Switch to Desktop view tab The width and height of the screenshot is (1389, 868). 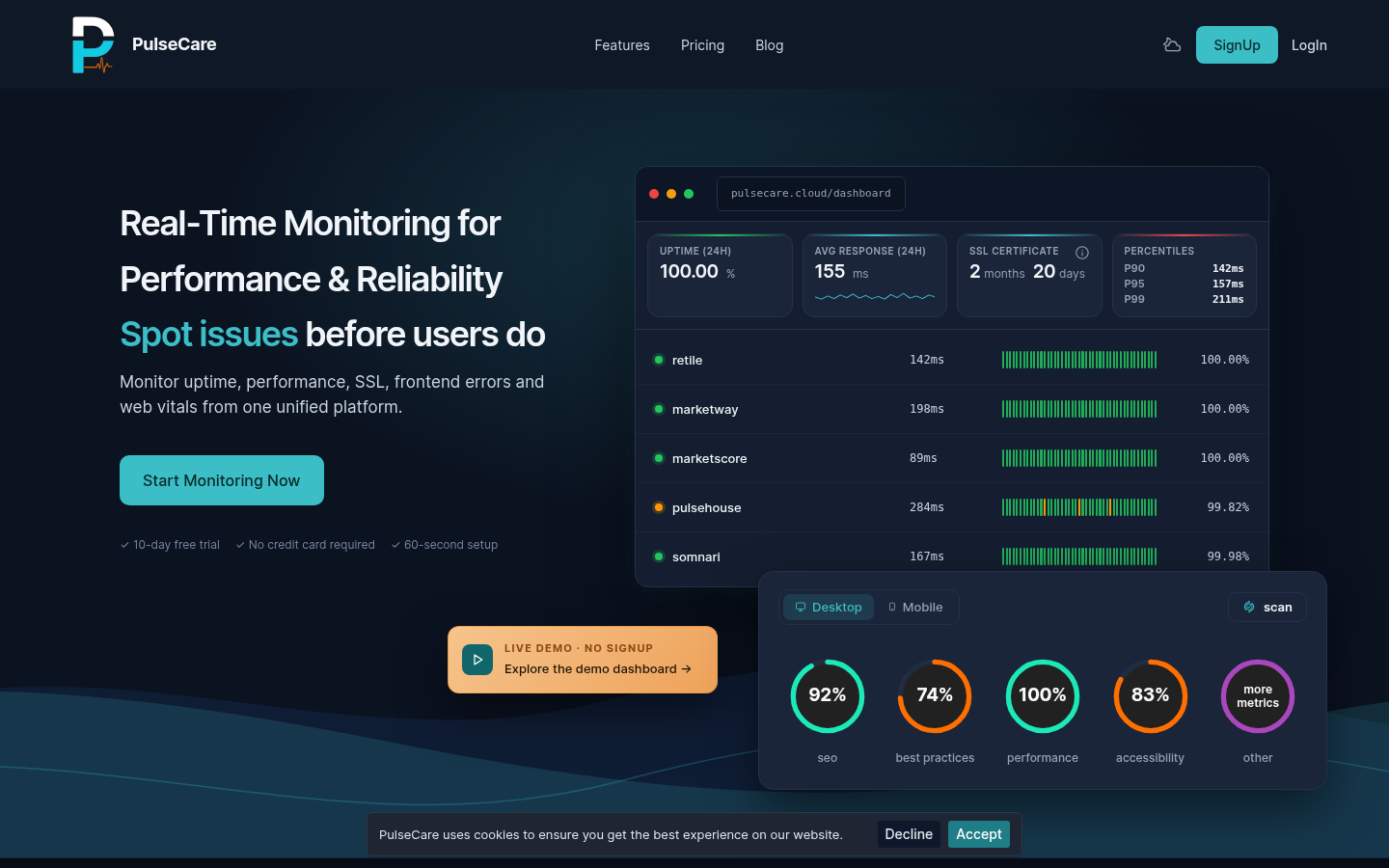829,607
